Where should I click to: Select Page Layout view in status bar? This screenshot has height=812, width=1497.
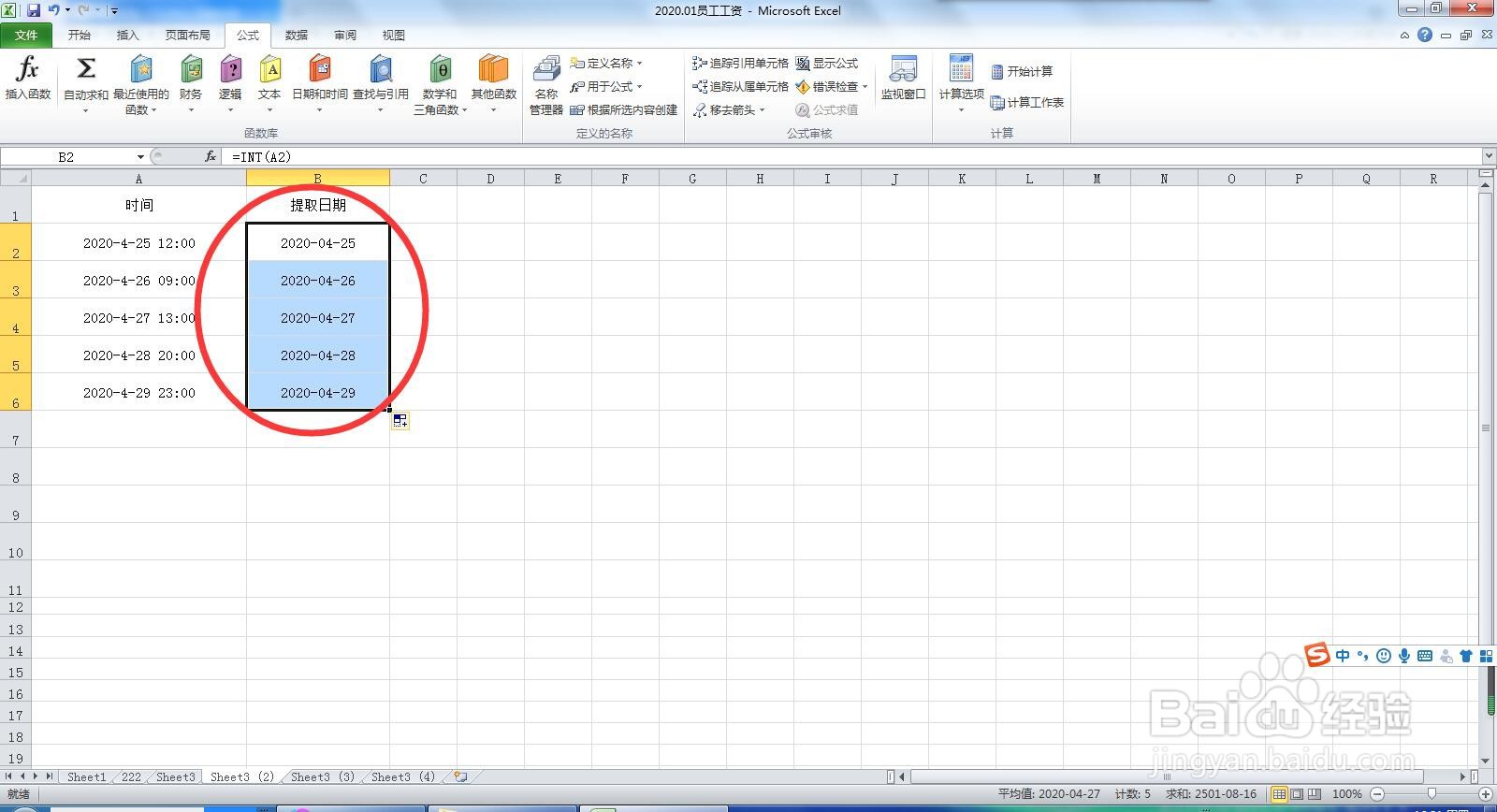coord(1297,794)
